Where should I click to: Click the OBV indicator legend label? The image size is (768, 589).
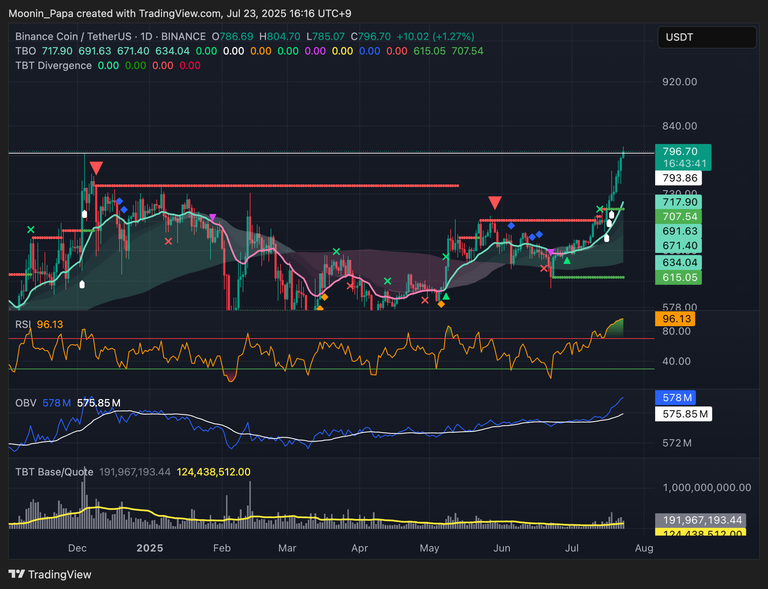pos(25,403)
